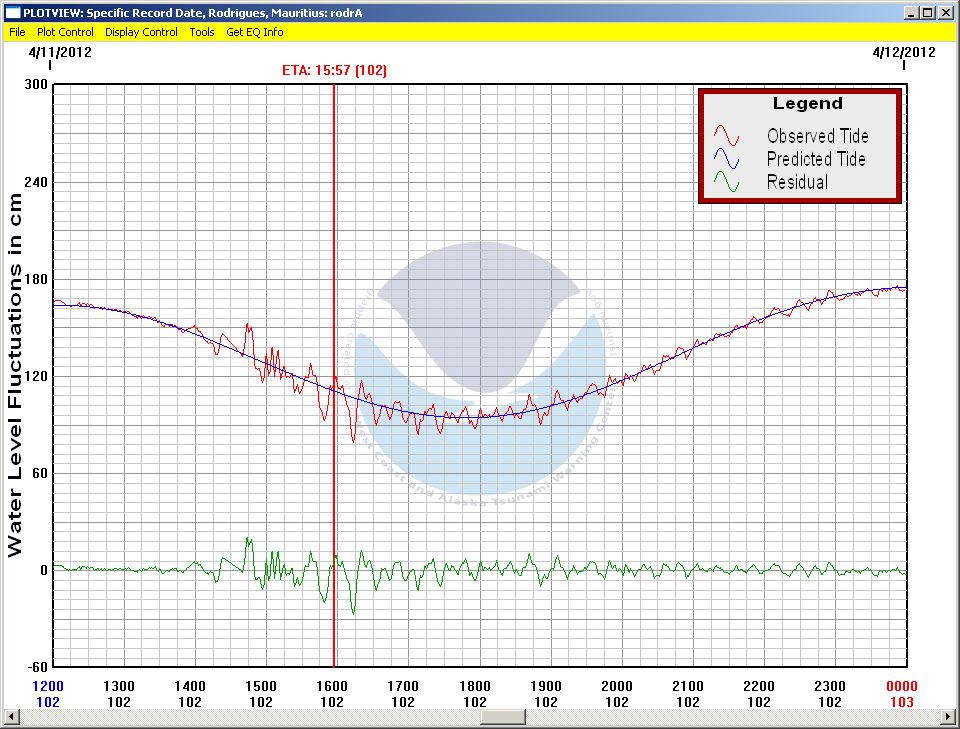Click the Water Level Fluctuations axis title
The image size is (960, 729).
[14, 375]
